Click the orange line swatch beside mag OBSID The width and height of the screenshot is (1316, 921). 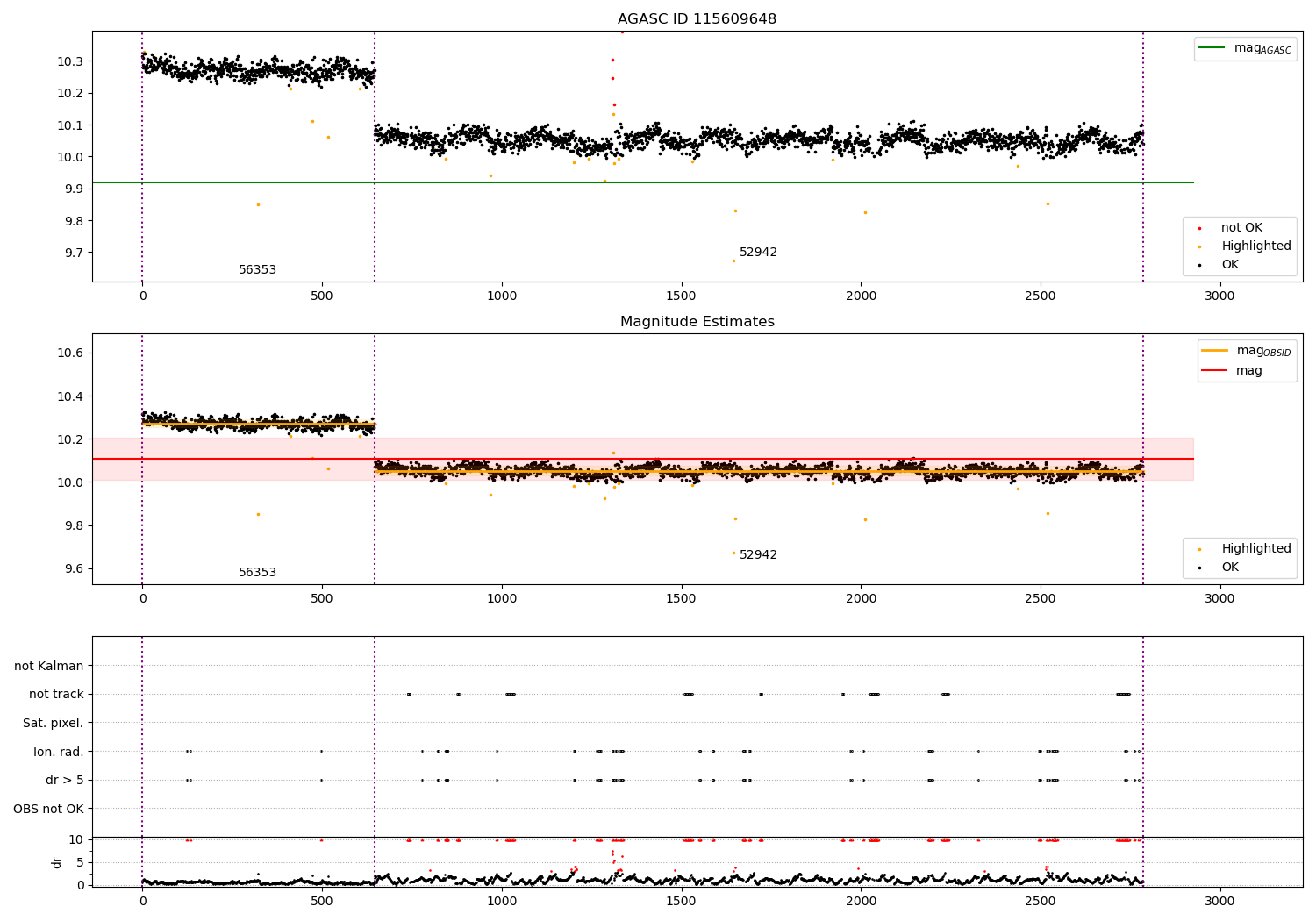[x=1215, y=350]
